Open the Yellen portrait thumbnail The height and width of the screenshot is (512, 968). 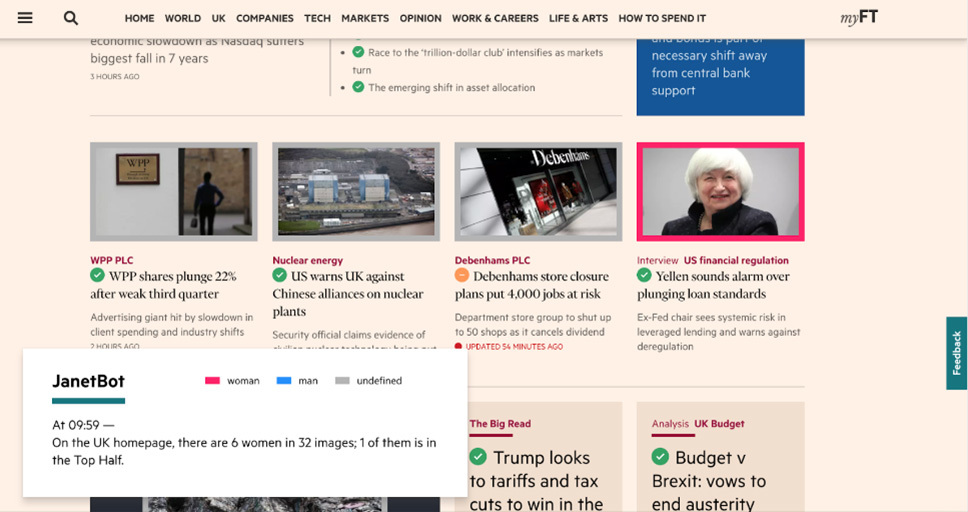coord(720,191)
